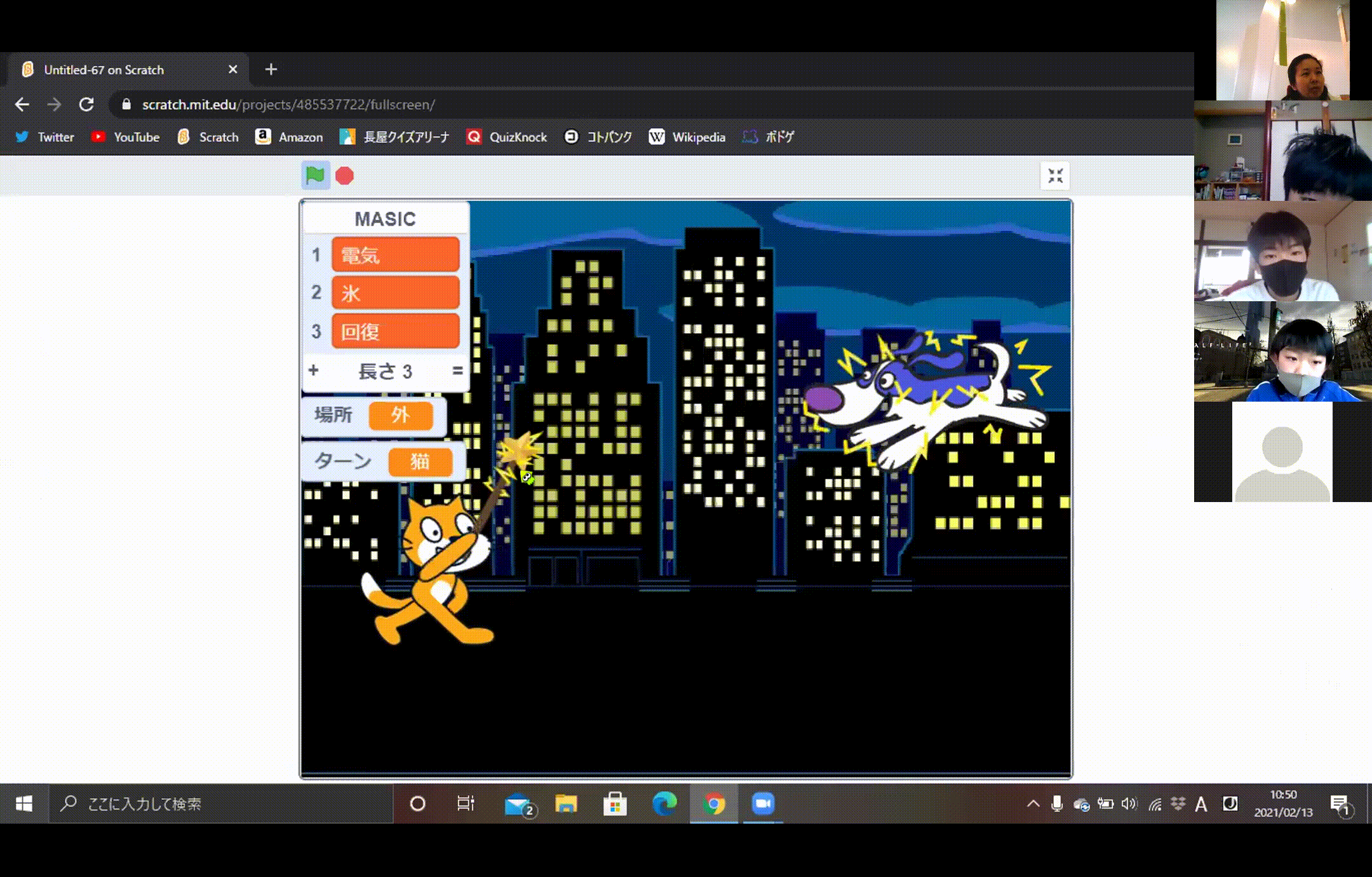Image resolution: width=1372 pixels, height=877 pixels.
Task: Select the boy with grey mask video
Action: click(1282, 351)
